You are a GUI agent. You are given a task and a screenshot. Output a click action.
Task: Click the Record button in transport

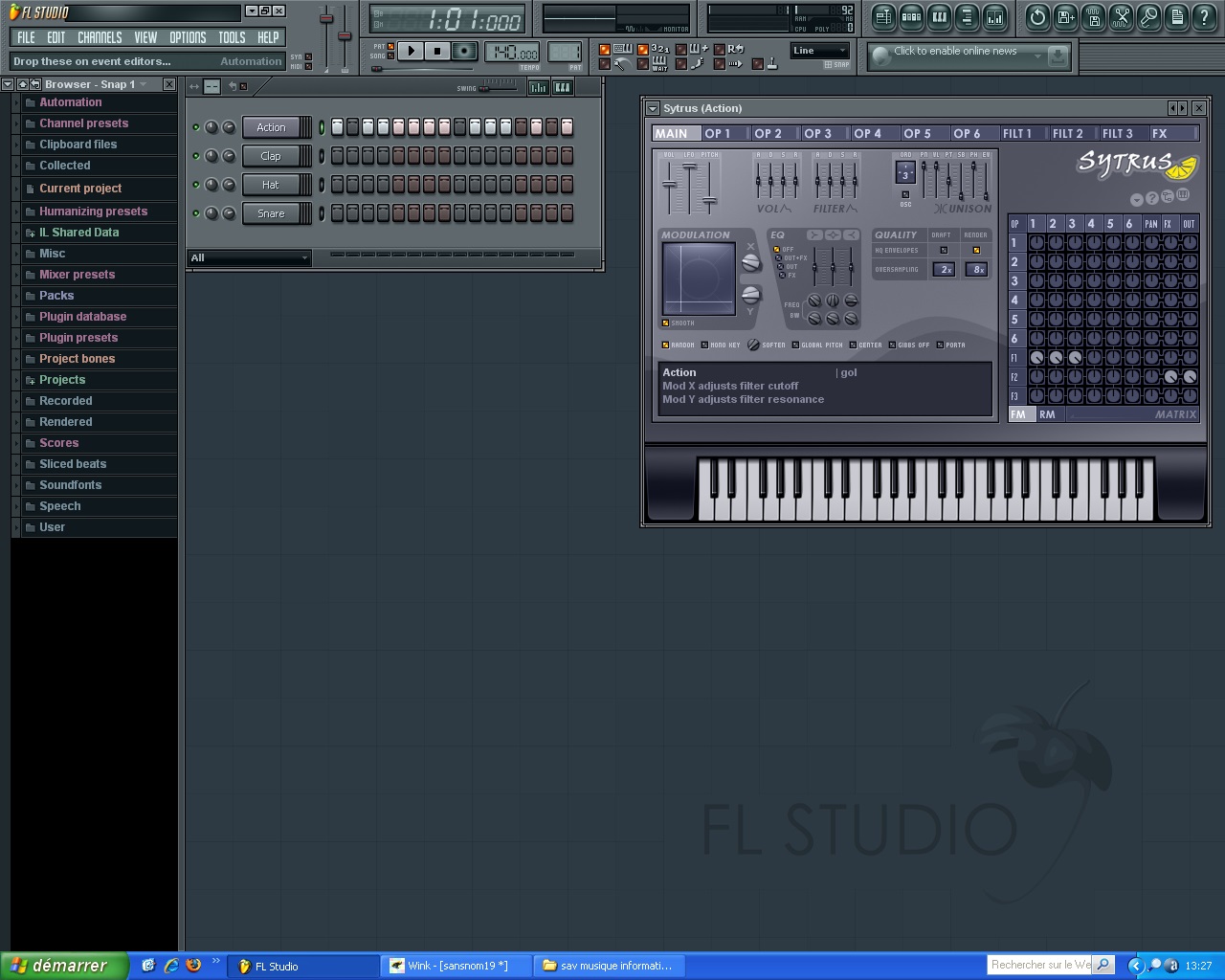(464, 51)
